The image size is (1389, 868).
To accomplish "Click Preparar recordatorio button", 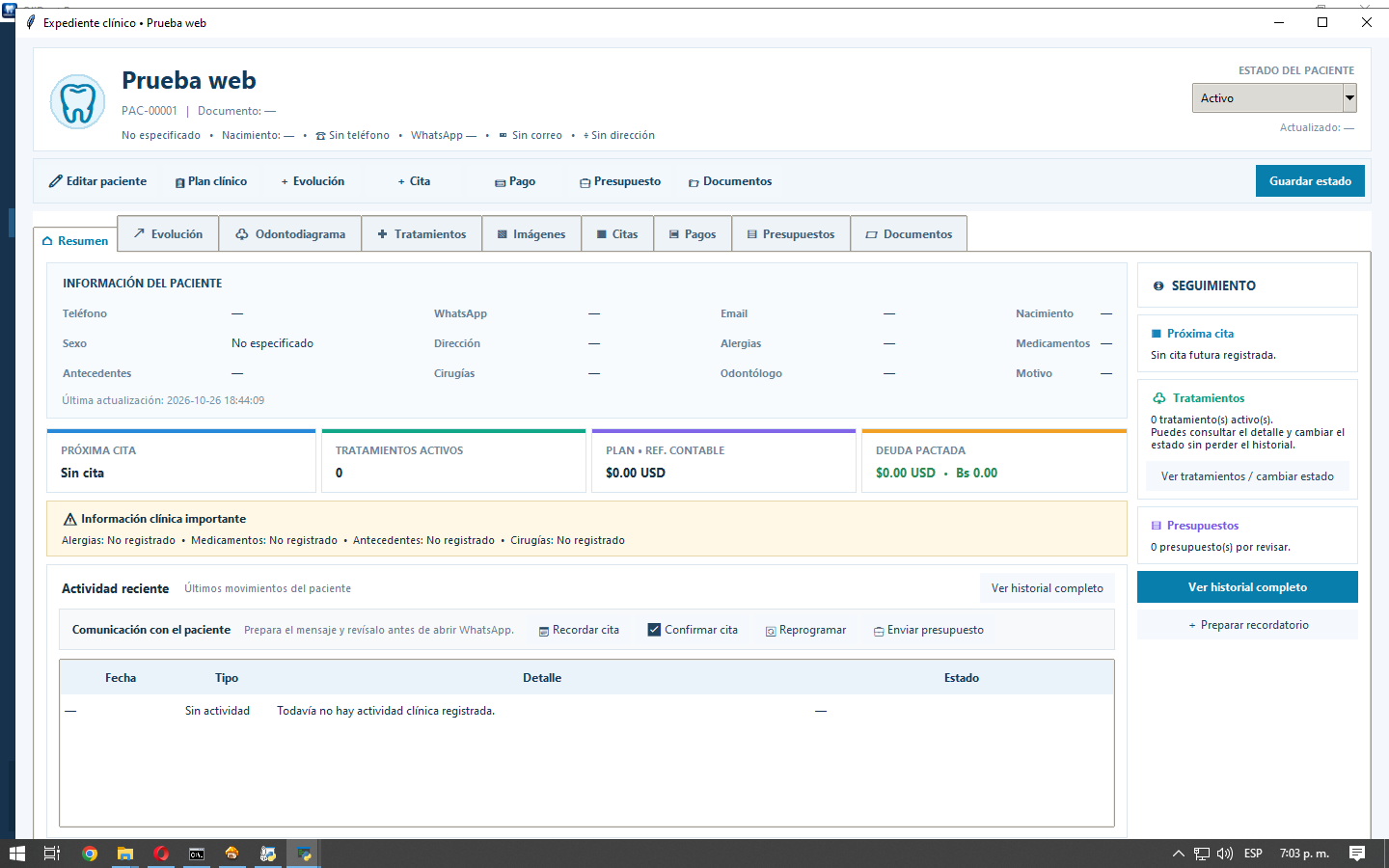I will click(1247, 625).
